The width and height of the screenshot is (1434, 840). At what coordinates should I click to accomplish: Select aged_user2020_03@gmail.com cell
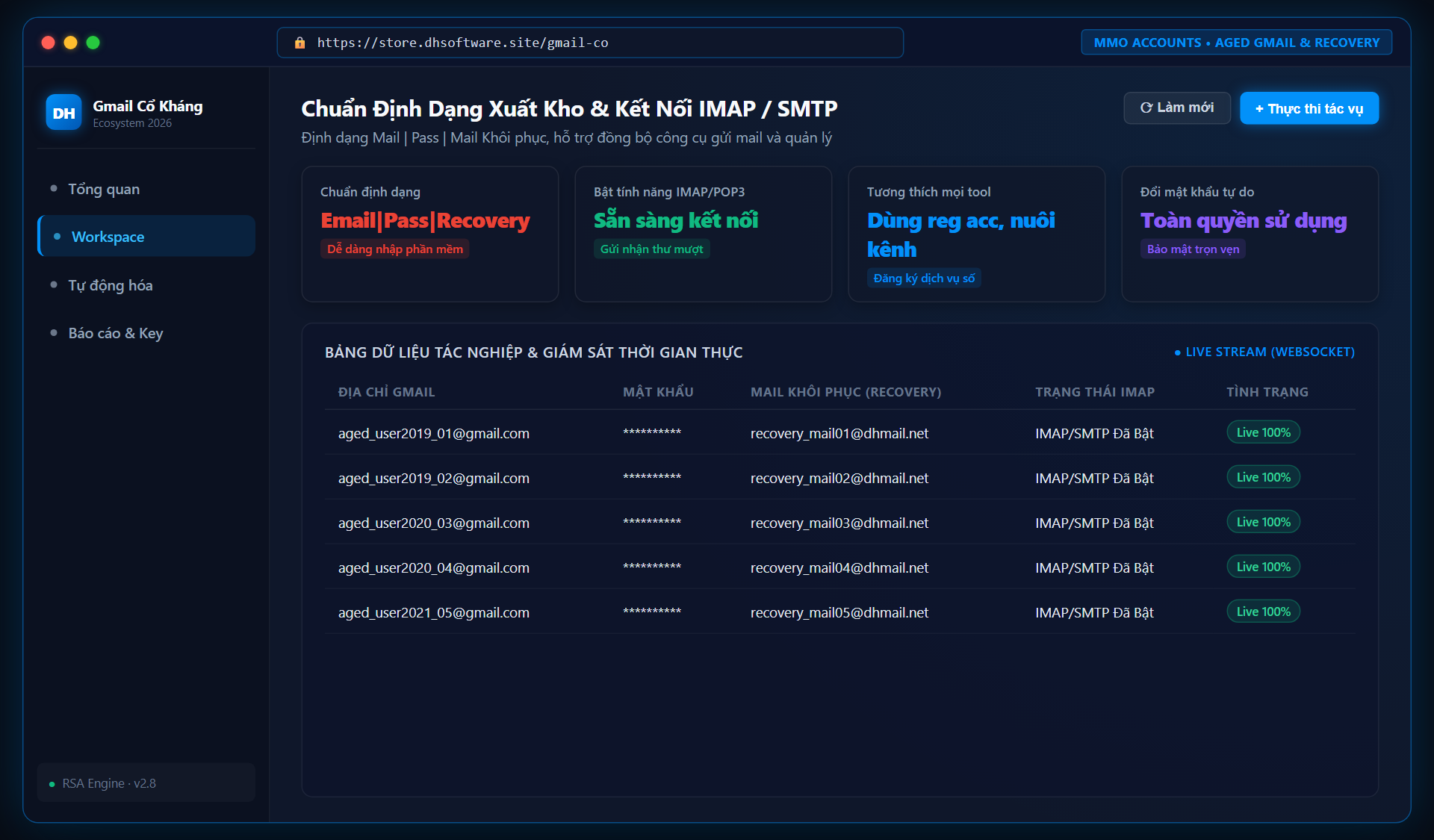(x=434, y=523)
